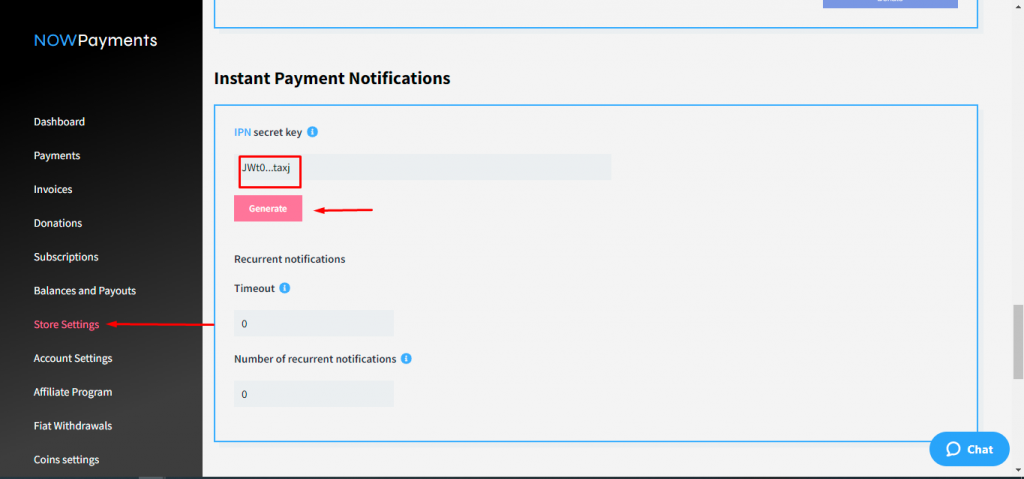Go to Affiliate Program
The width and height of the screenshot is (1024, 479).
(x=73, y=392)
